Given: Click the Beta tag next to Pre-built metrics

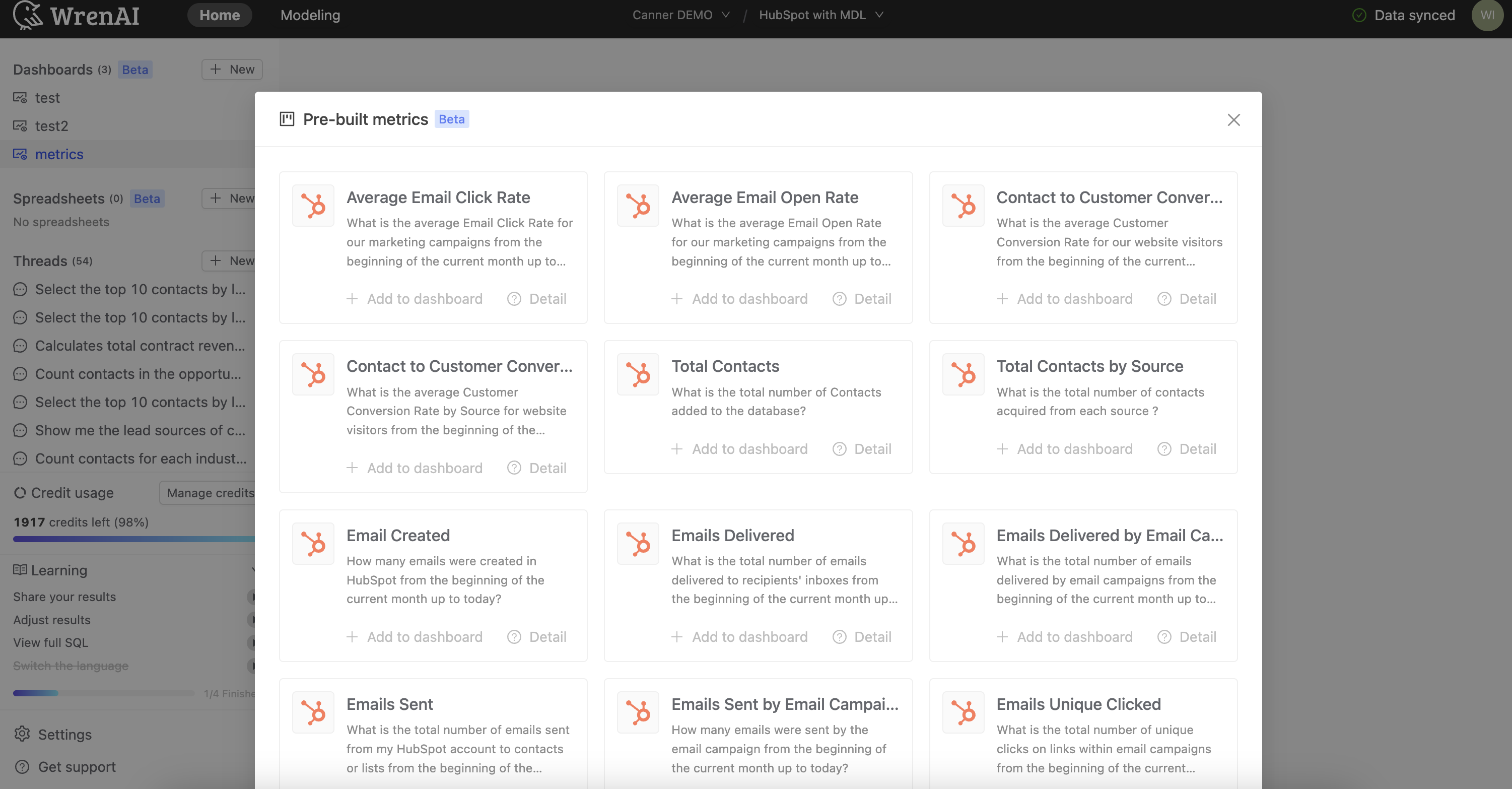Looking at the screenshot, I should point(451,119).
